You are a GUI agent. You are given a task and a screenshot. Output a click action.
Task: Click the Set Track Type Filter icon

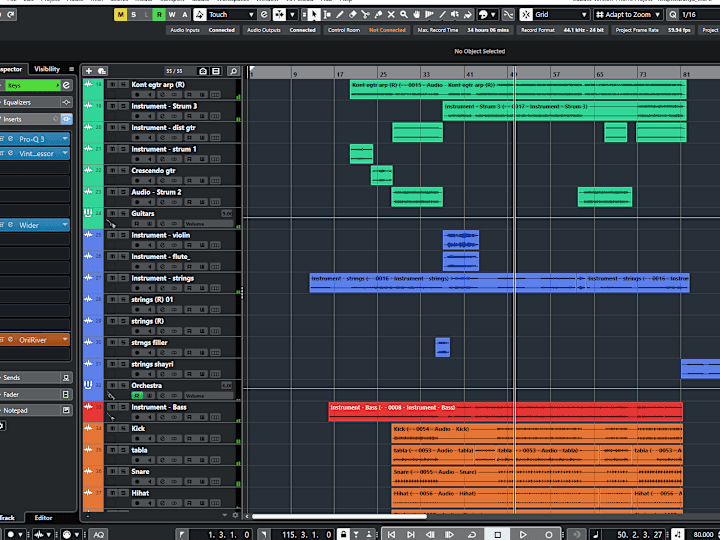click(x=216, y=71)
